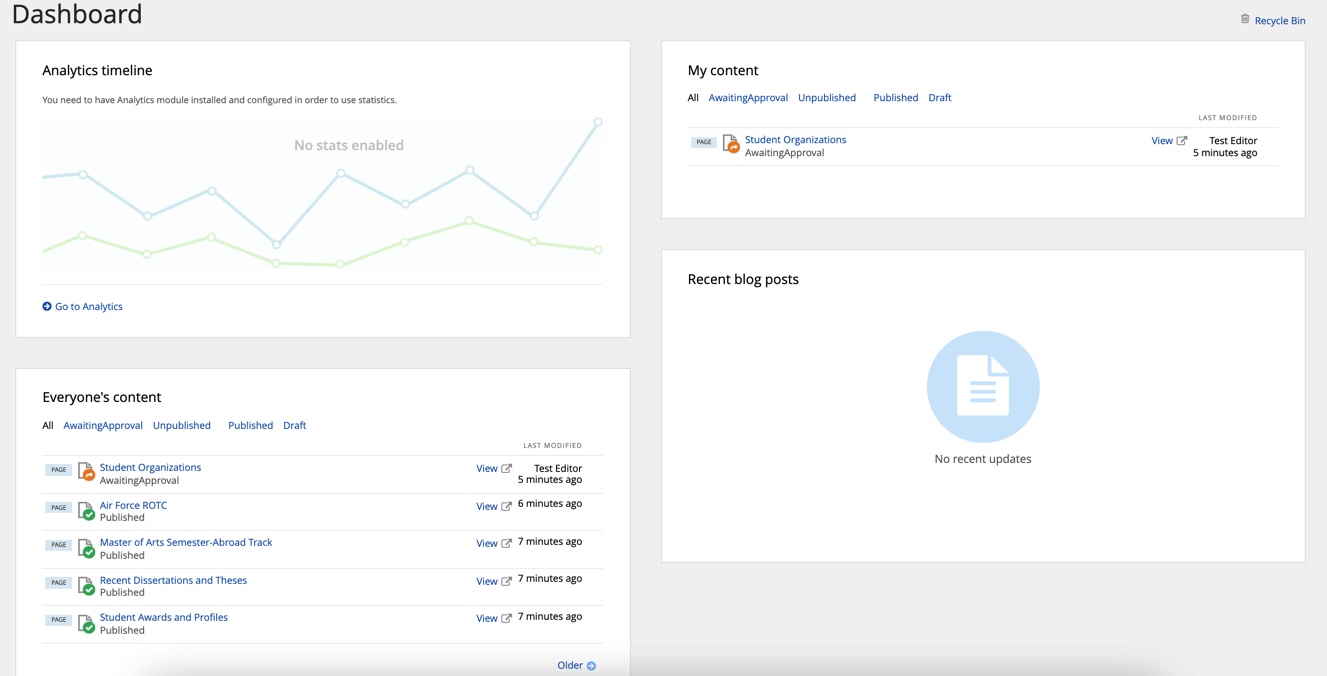The image size is (1327, 676).
Task: Switch to Published filter in My content
Action: (x=895, y=98)
